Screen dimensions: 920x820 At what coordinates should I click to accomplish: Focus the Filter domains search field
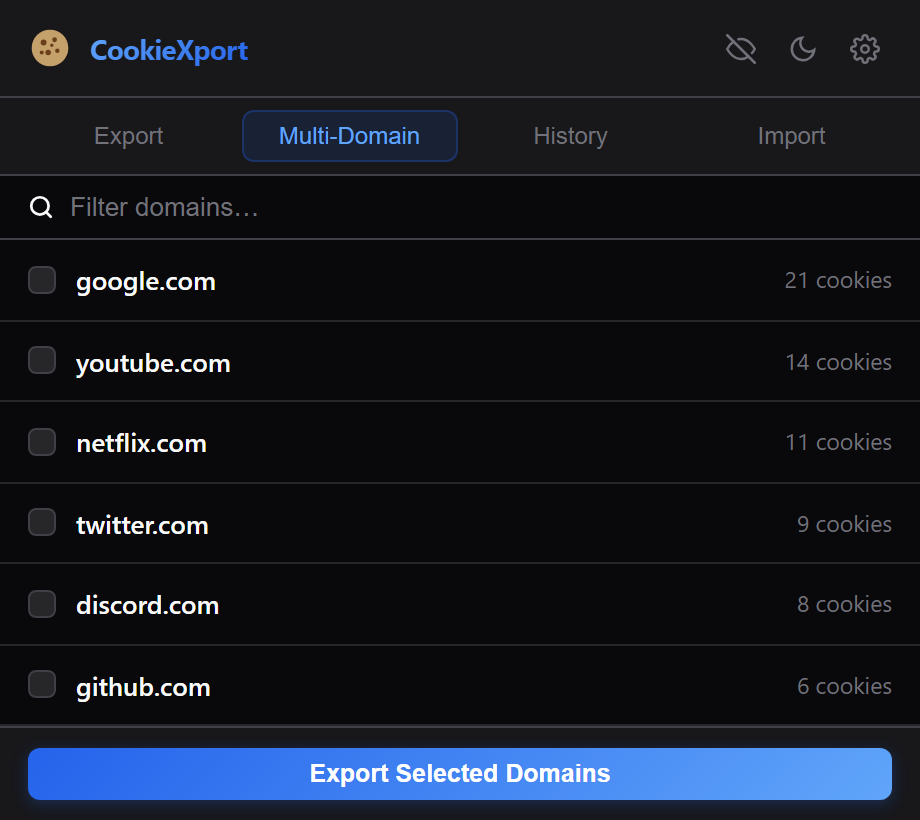[460, 207]
